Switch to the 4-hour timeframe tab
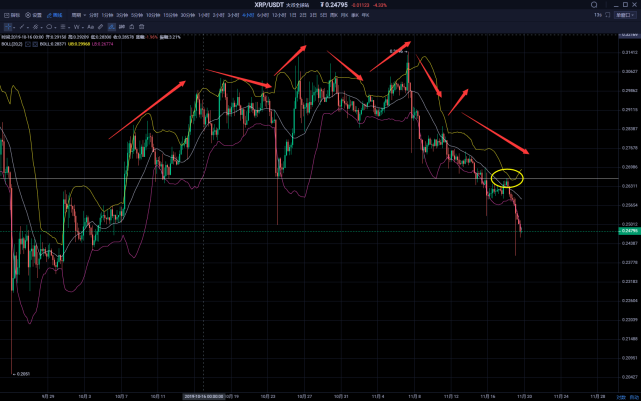 (248, 15)
